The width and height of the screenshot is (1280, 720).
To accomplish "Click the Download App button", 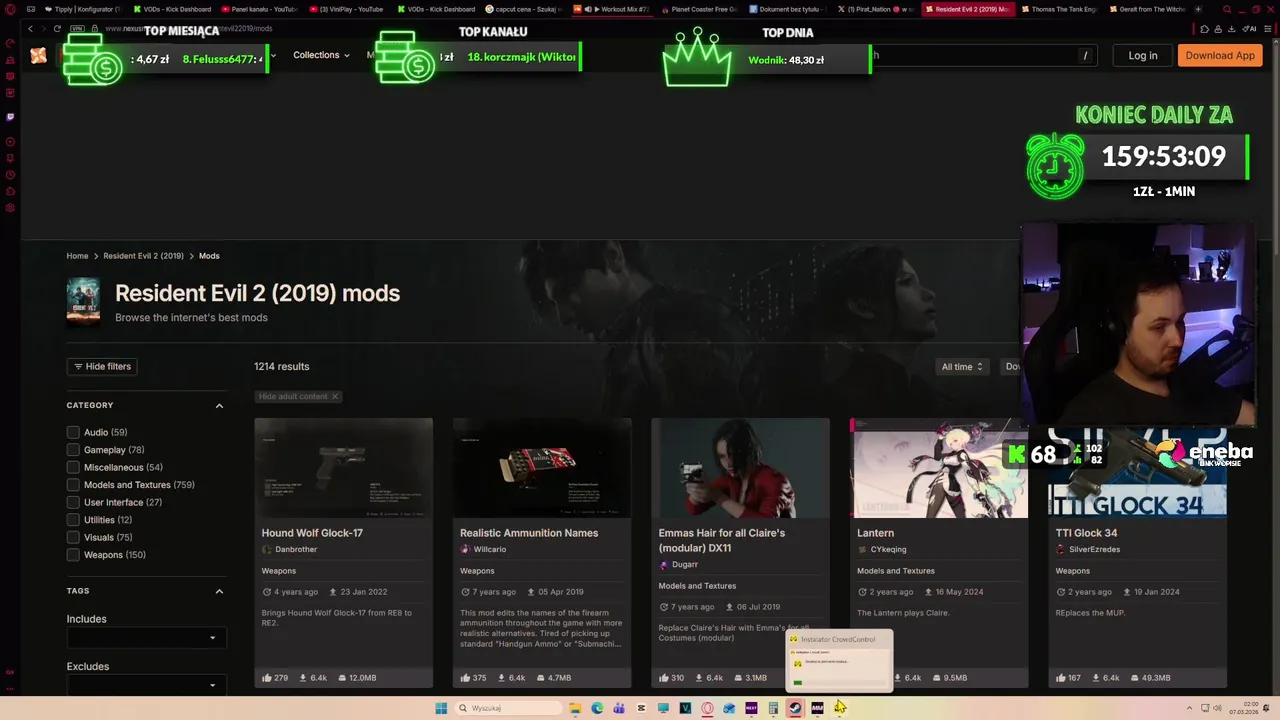I will point(1220,56).
